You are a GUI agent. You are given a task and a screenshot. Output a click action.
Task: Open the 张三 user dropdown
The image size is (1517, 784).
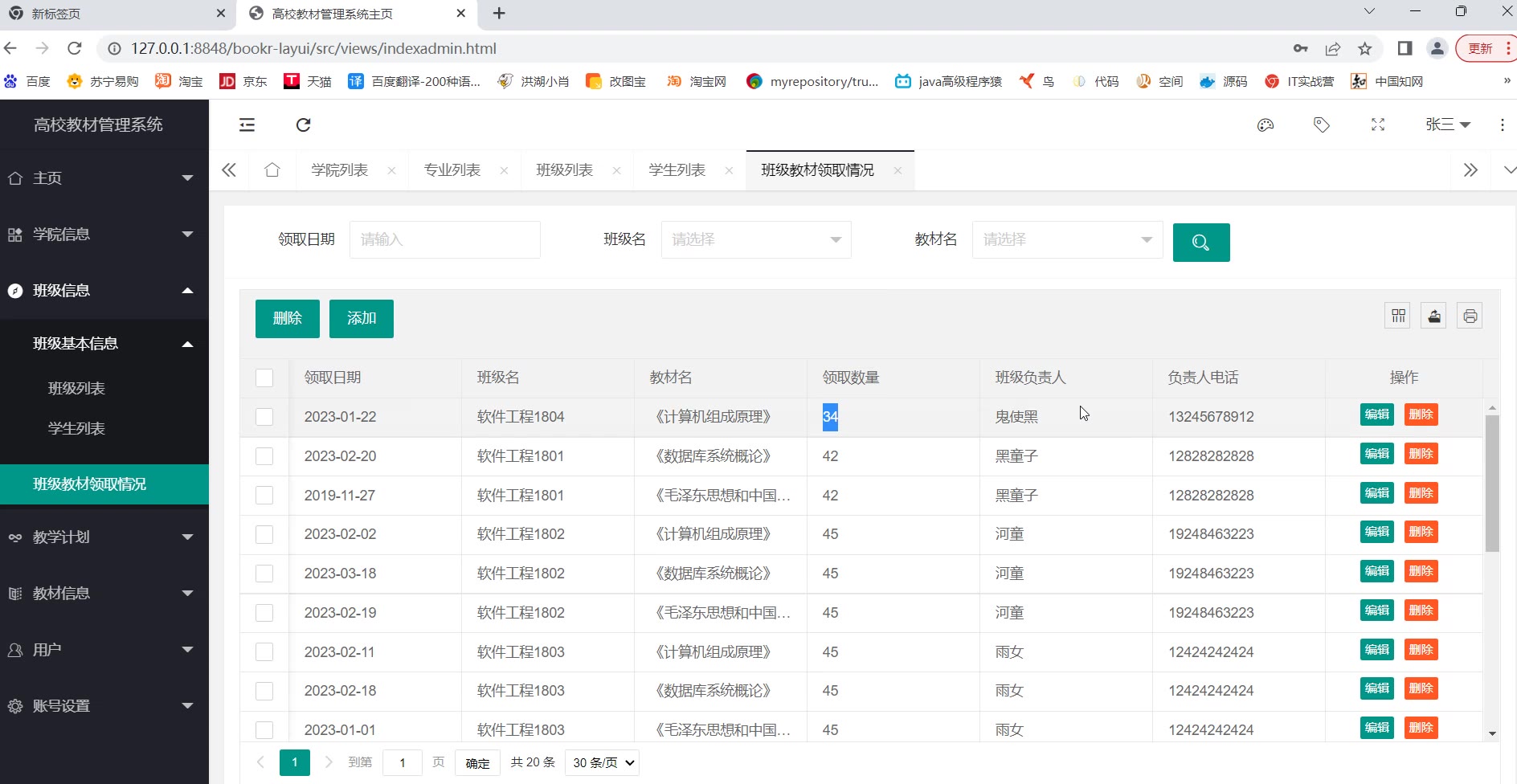[1448, 125]
